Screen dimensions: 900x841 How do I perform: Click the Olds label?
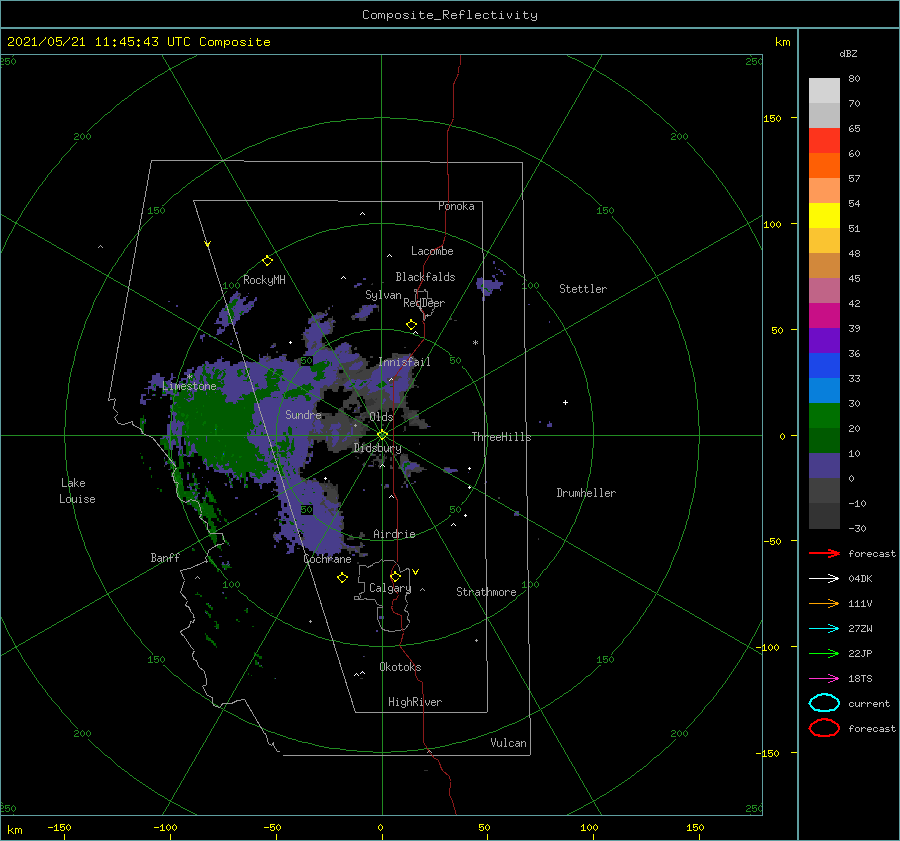tap(381, 417)
